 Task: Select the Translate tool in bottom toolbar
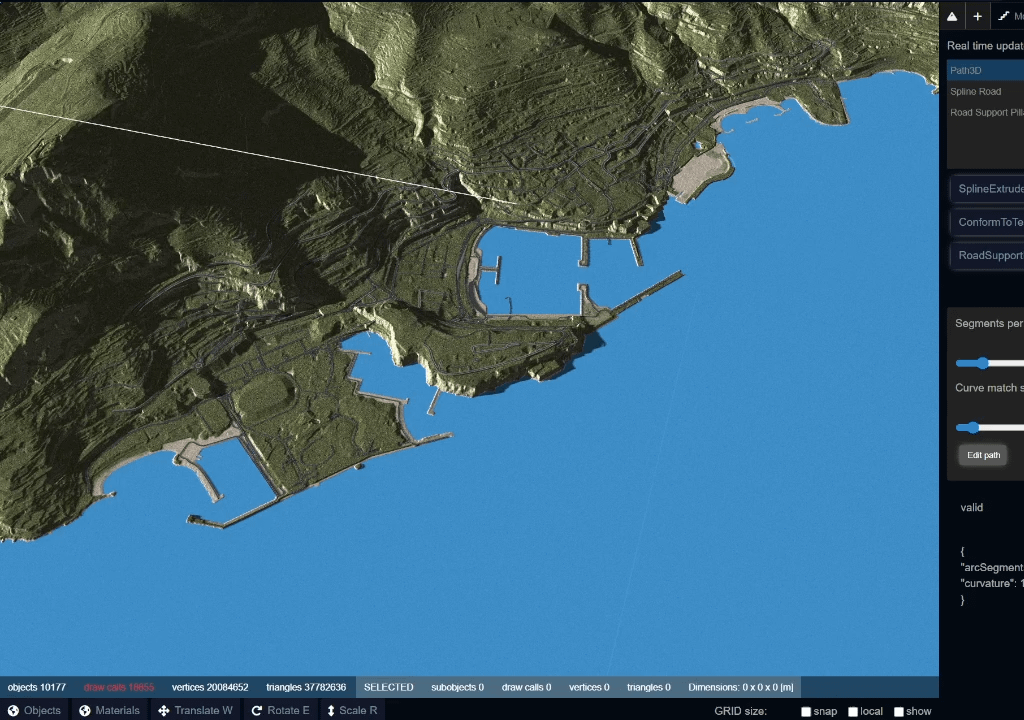point(195,710)
